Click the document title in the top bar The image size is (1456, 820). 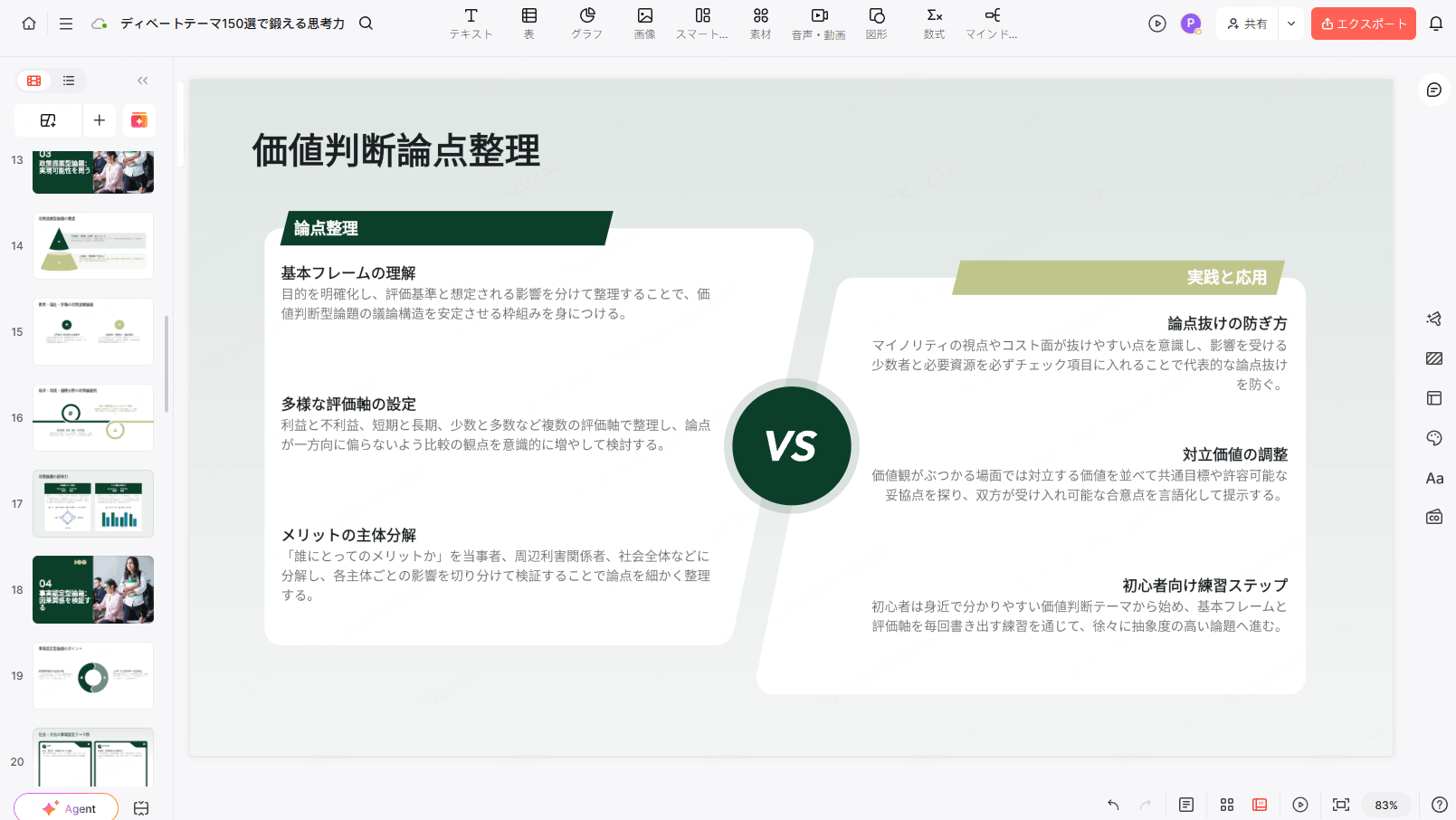click(233, 24)
